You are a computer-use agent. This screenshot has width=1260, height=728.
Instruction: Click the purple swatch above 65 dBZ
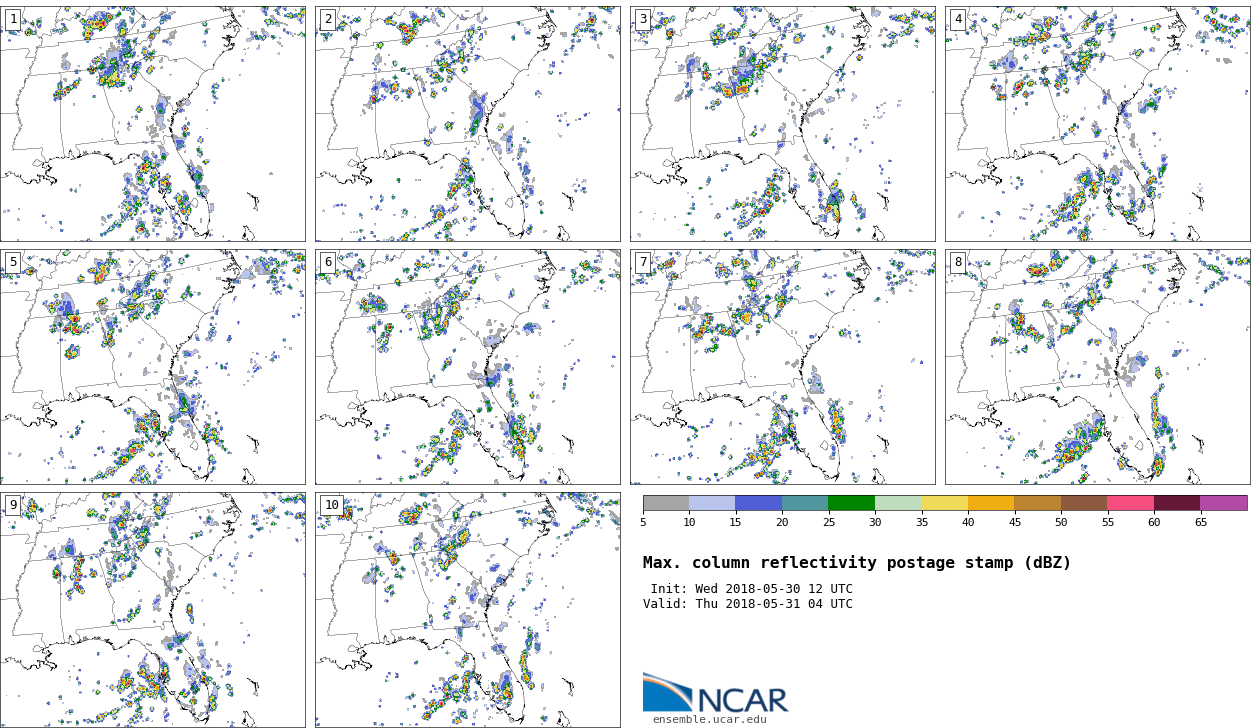point(1223,503)
